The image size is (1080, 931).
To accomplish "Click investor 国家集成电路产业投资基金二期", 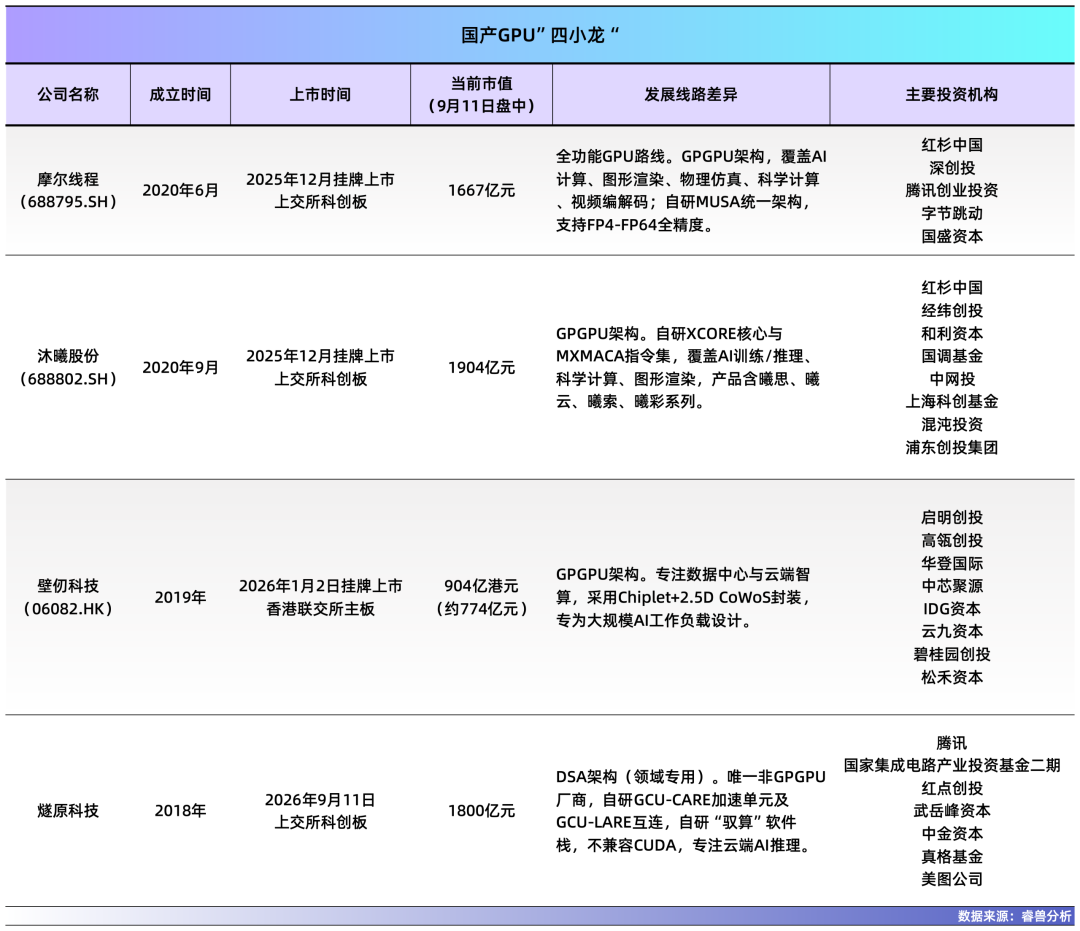I will coord(952,765).
